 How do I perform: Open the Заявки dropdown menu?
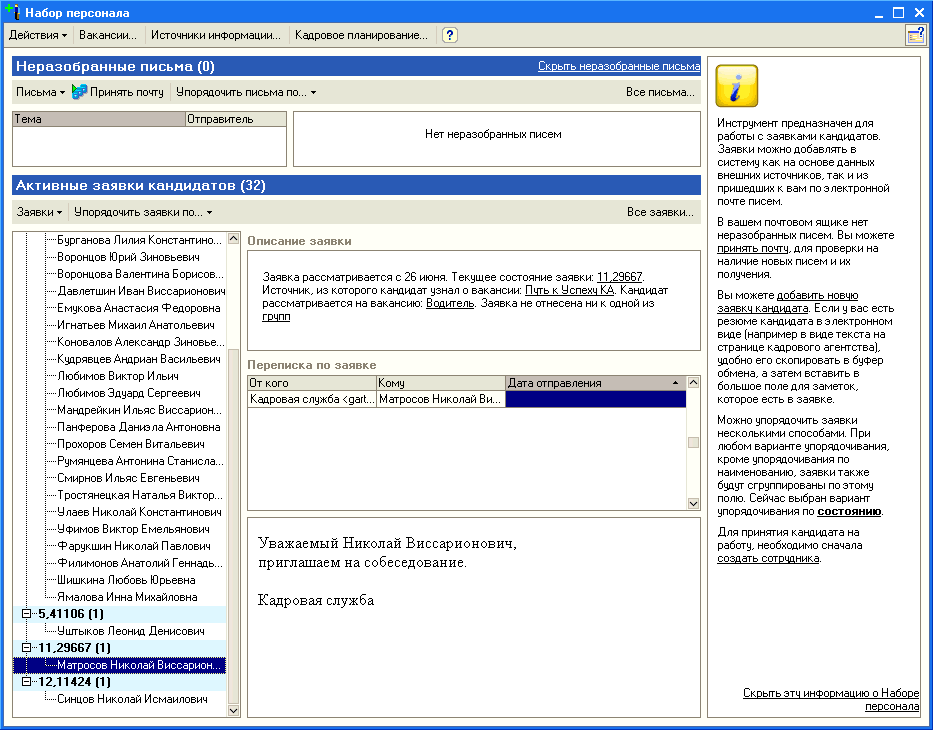(39, 212)
